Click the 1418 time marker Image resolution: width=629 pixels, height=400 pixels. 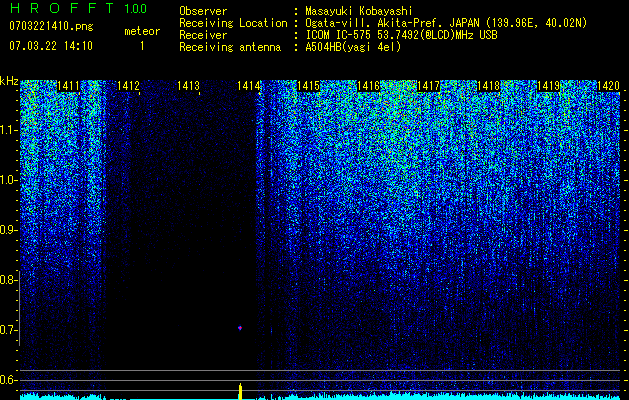(x=489, y=86)
